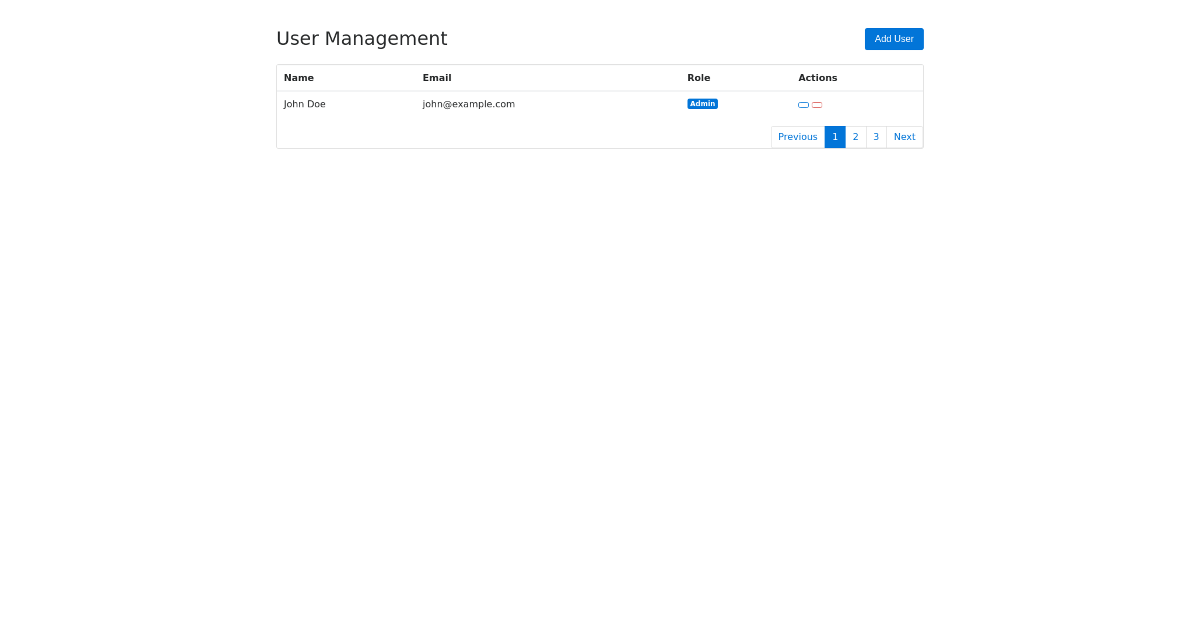Open the Previous page

point(797,137)
